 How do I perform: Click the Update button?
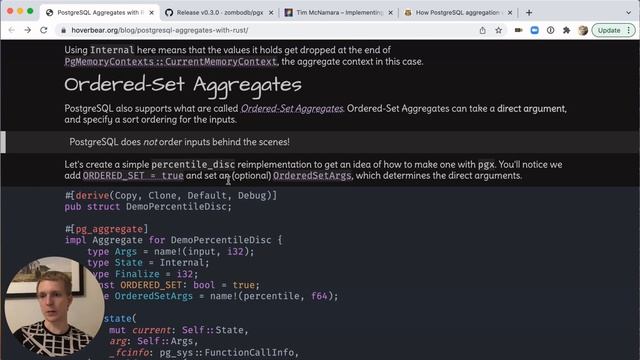[x=609, y=30]
